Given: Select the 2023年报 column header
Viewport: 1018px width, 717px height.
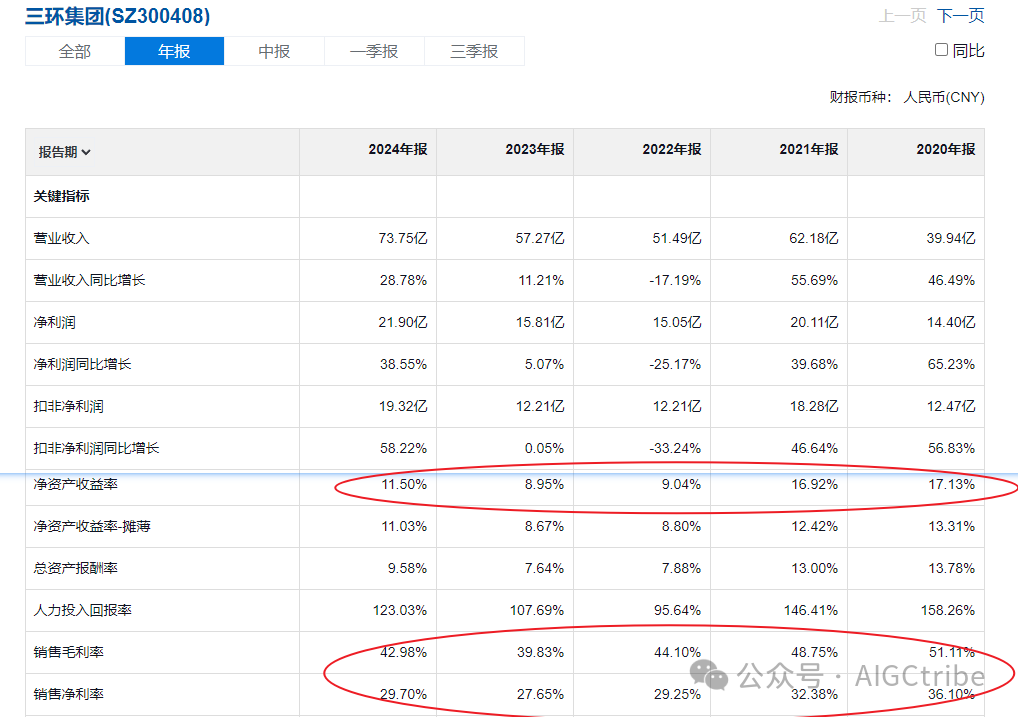Looking at the screenshot, I should click(x=534, y=149).
